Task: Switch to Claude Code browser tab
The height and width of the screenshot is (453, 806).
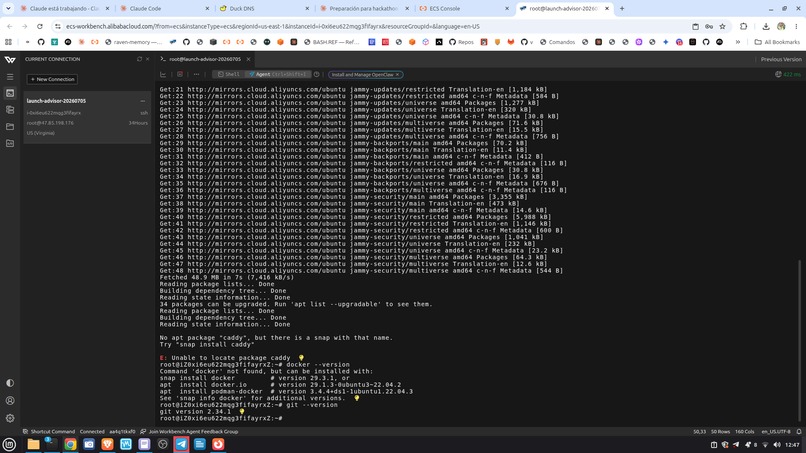Action: click(164, 9)
